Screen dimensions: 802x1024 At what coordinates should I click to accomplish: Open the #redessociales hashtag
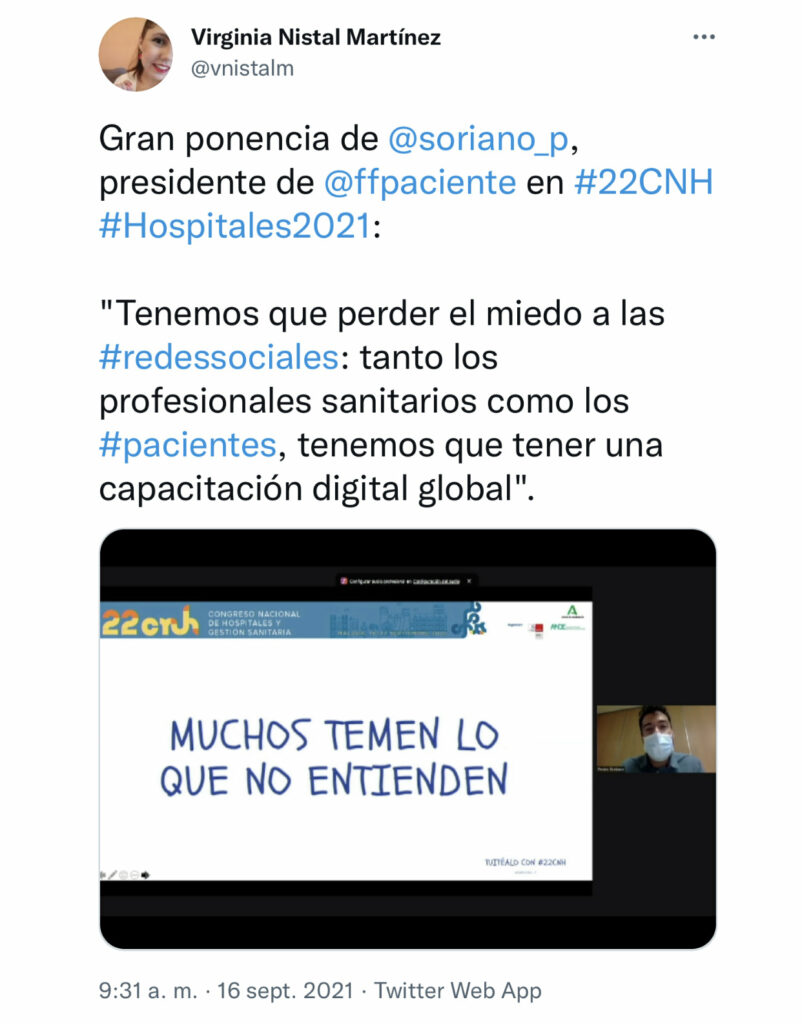click(219, 357)
